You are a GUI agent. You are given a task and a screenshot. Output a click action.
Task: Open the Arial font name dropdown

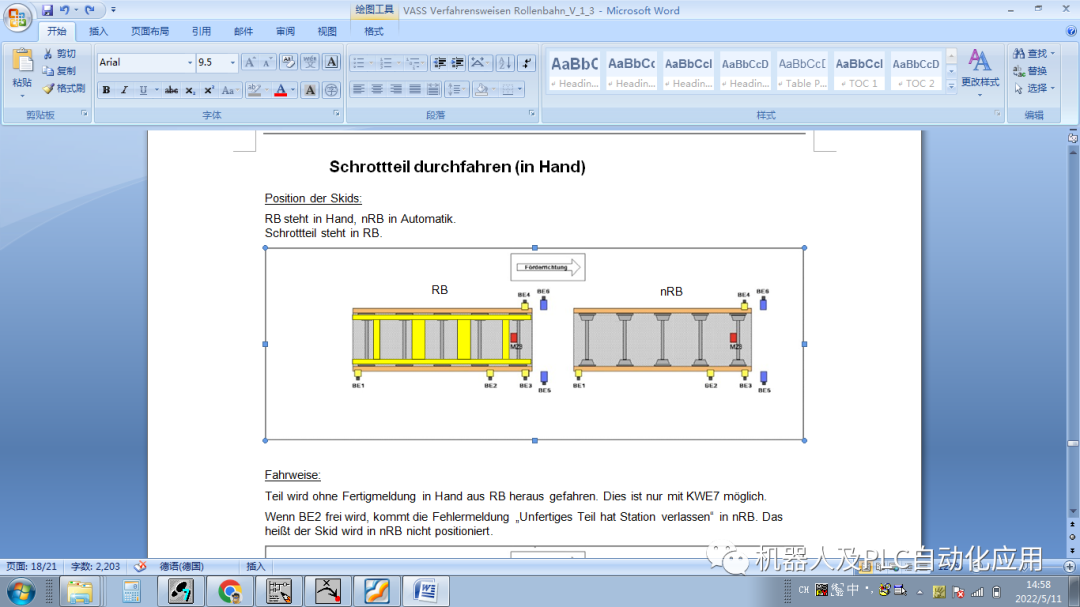(x=190, y=62)
